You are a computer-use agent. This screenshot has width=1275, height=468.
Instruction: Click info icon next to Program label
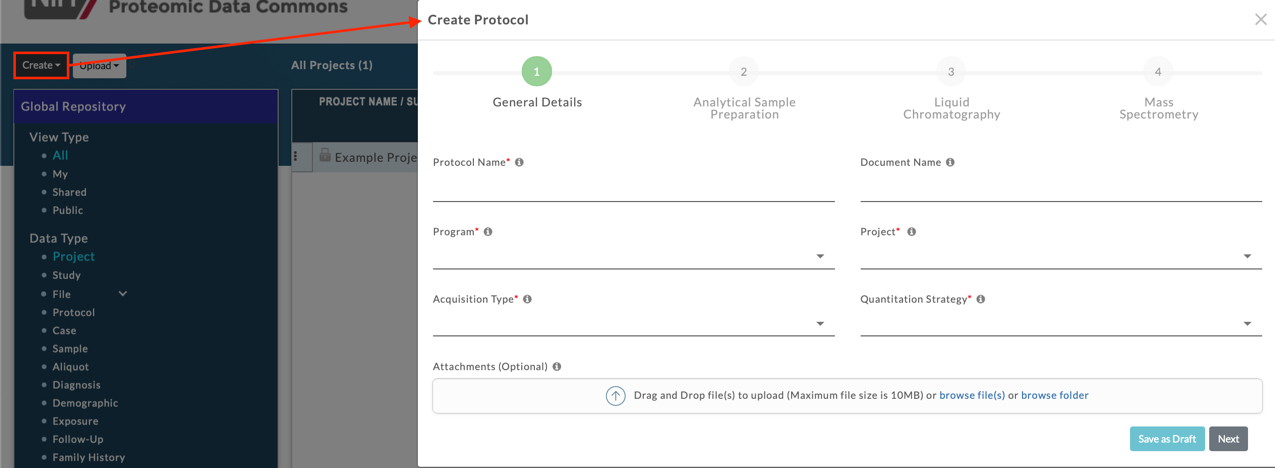488,232
